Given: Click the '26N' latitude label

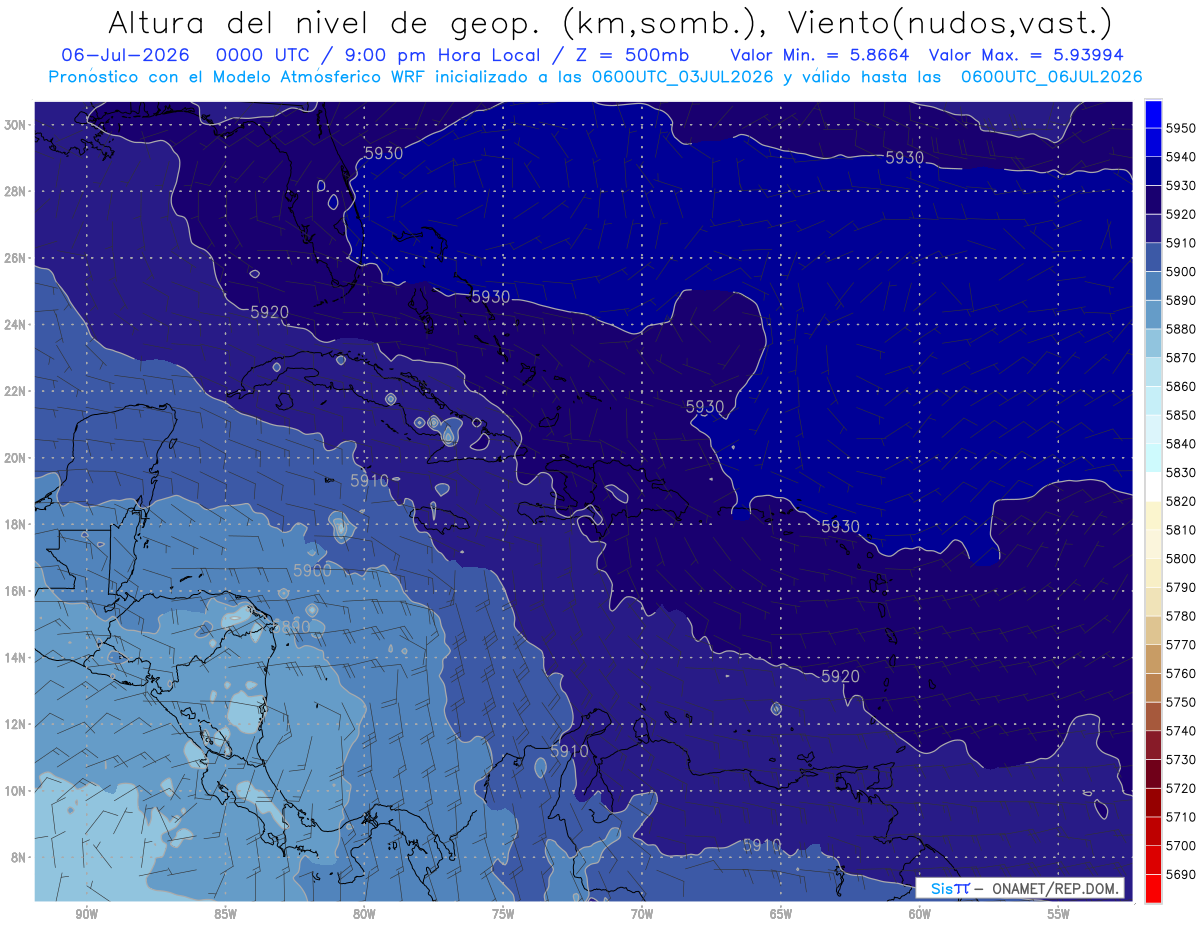Looking at the screenshot, I should pyautogui.click(x=16, y=258).
